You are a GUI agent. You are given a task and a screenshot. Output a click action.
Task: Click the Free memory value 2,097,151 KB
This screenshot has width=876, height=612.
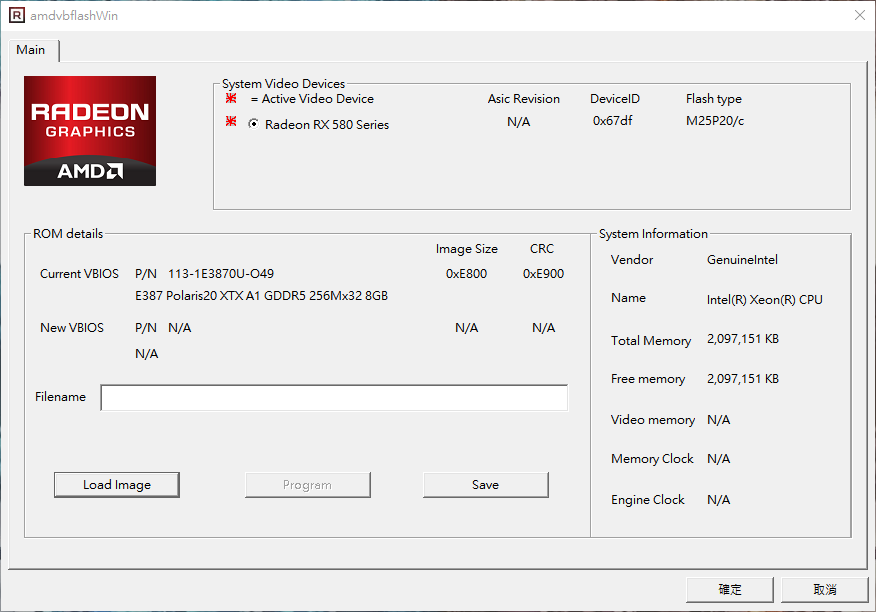[742, 379]
